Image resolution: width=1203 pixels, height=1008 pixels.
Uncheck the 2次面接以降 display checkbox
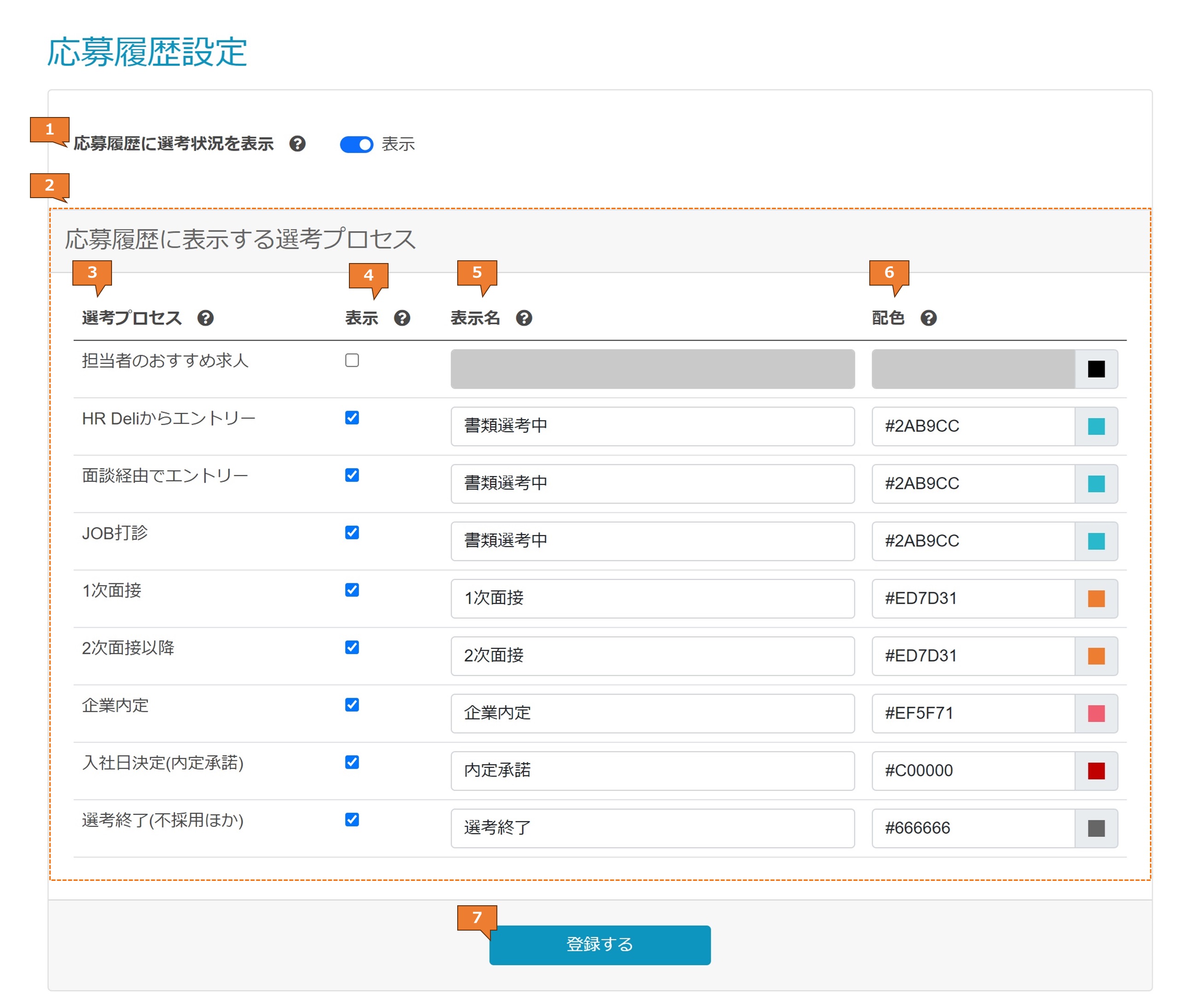click(352, 647)
